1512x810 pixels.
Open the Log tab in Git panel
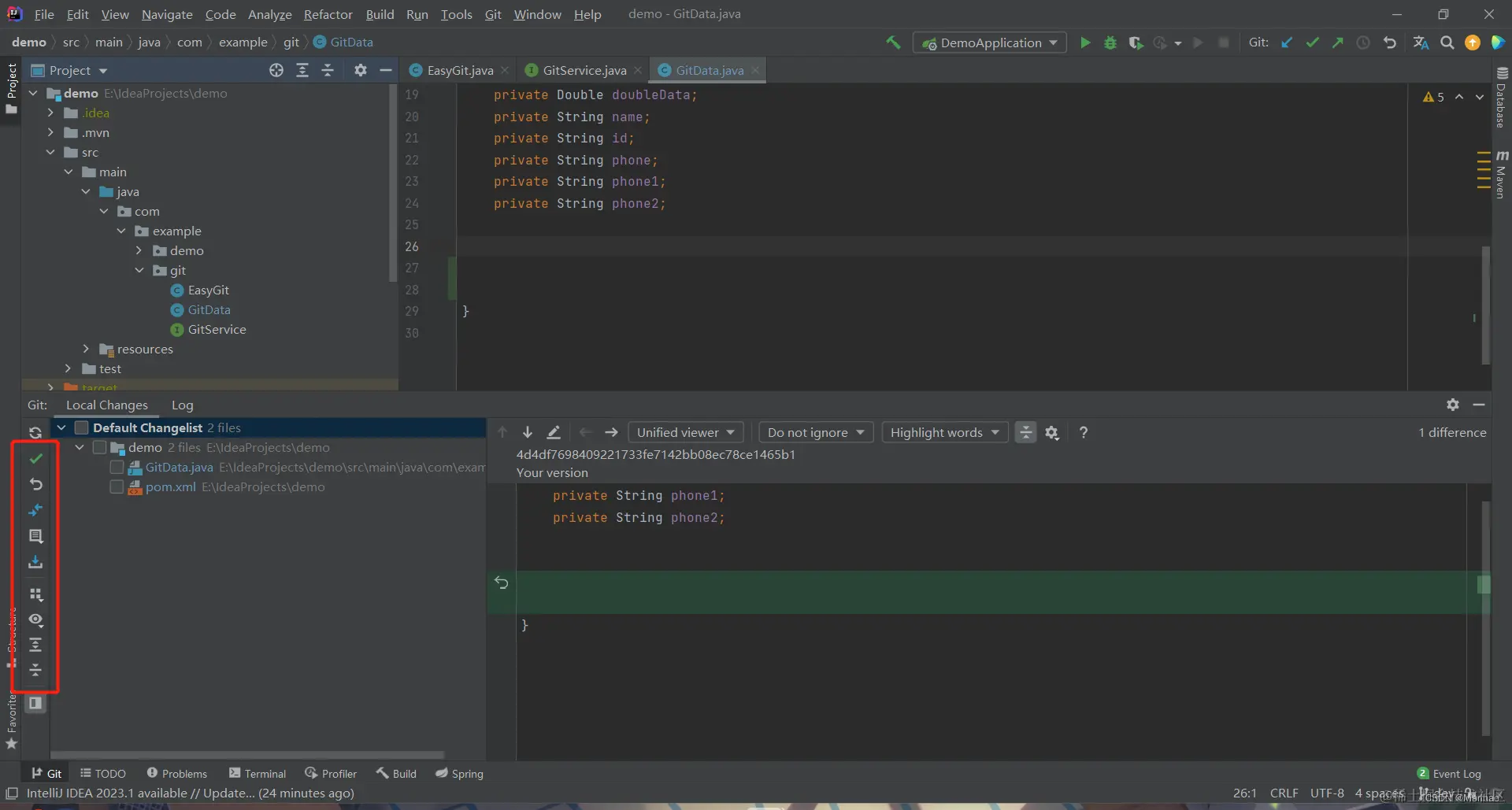click(182, 405)
